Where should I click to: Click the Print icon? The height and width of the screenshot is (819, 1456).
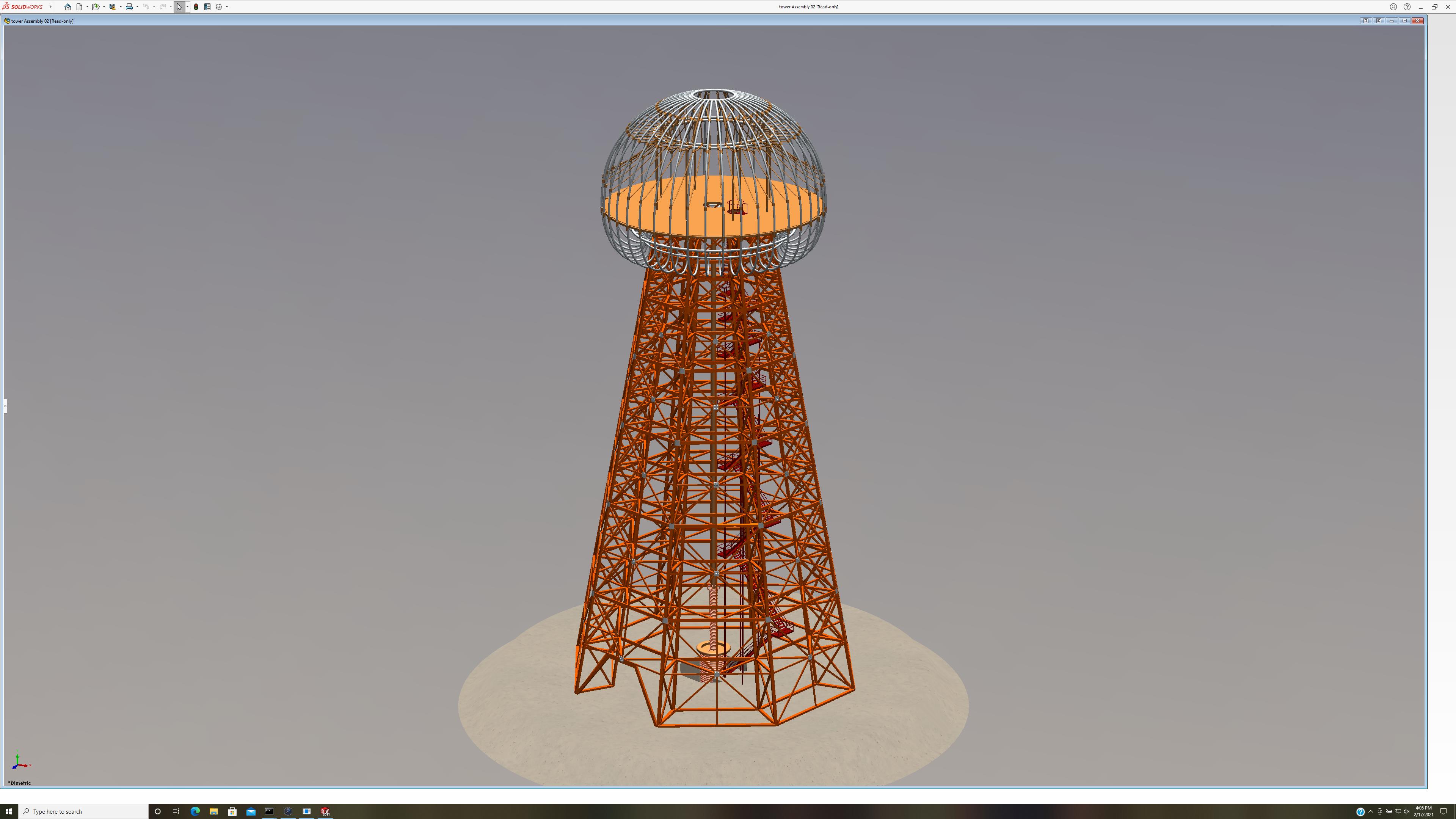(x=129, y=7)
